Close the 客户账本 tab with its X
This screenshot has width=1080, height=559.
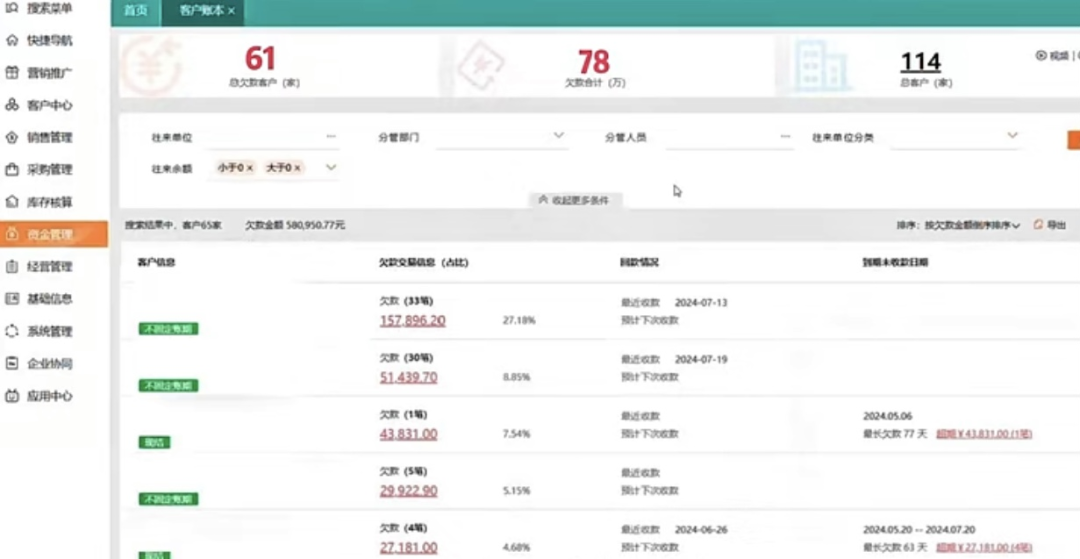[x=231, y=11]
